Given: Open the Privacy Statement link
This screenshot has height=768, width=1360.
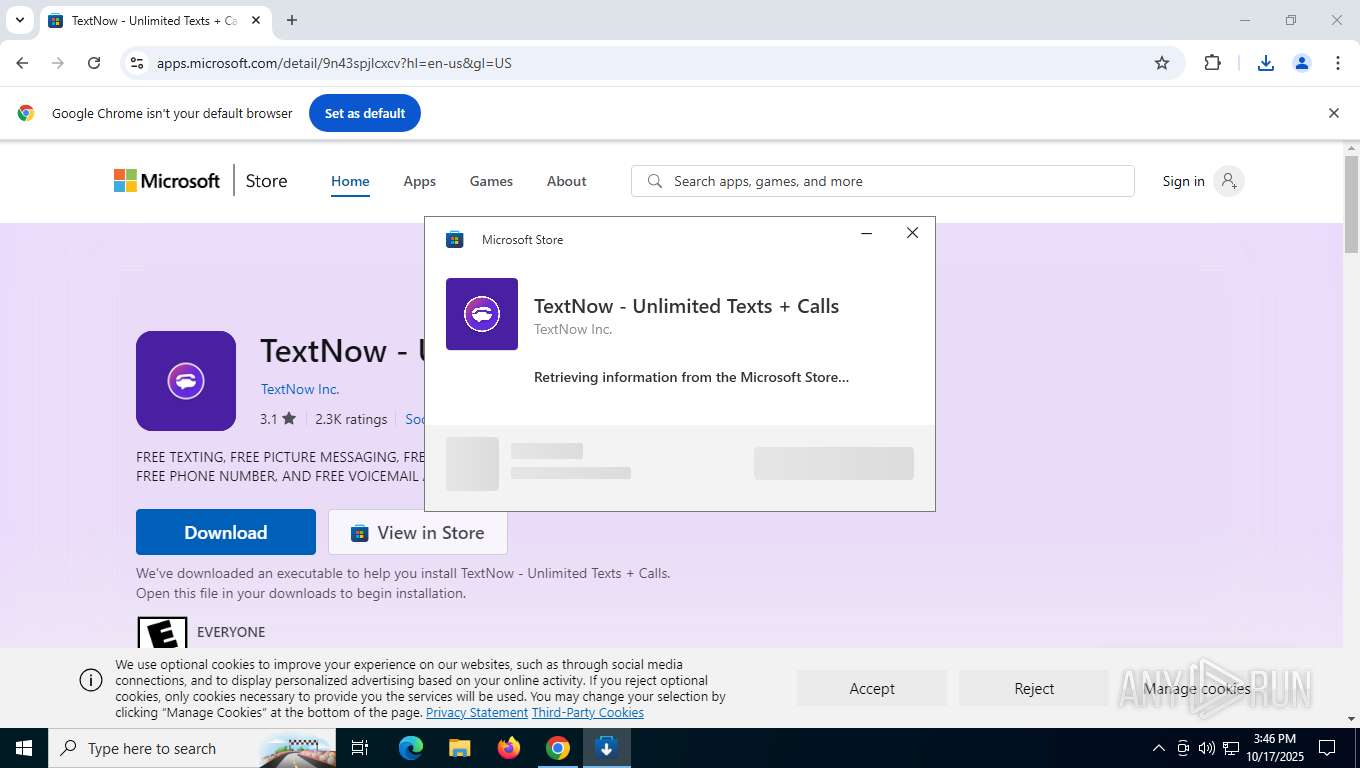Looking at the screenshot, I should click(477, 713).
